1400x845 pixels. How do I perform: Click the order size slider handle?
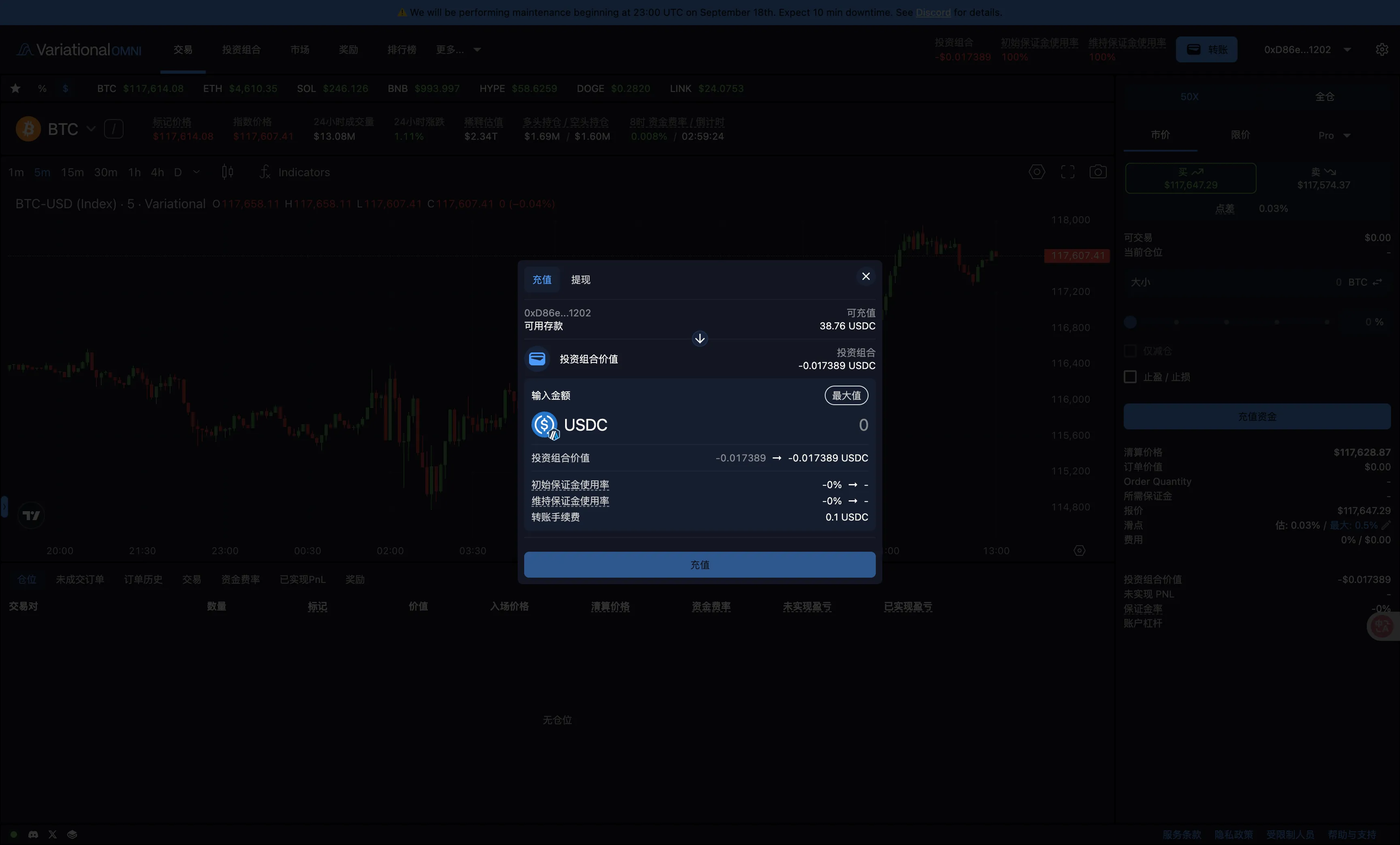[x=1130, y=322]
